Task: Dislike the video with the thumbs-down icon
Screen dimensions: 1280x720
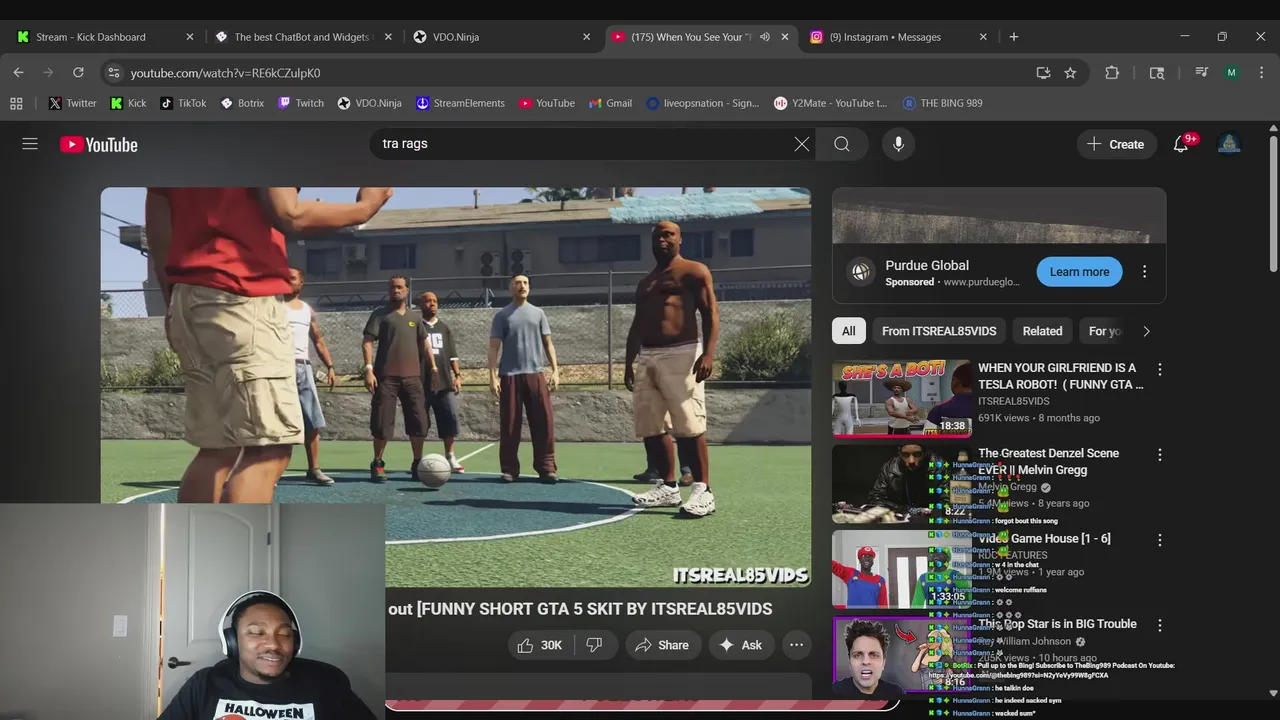Action: click(x=594, y=645)
